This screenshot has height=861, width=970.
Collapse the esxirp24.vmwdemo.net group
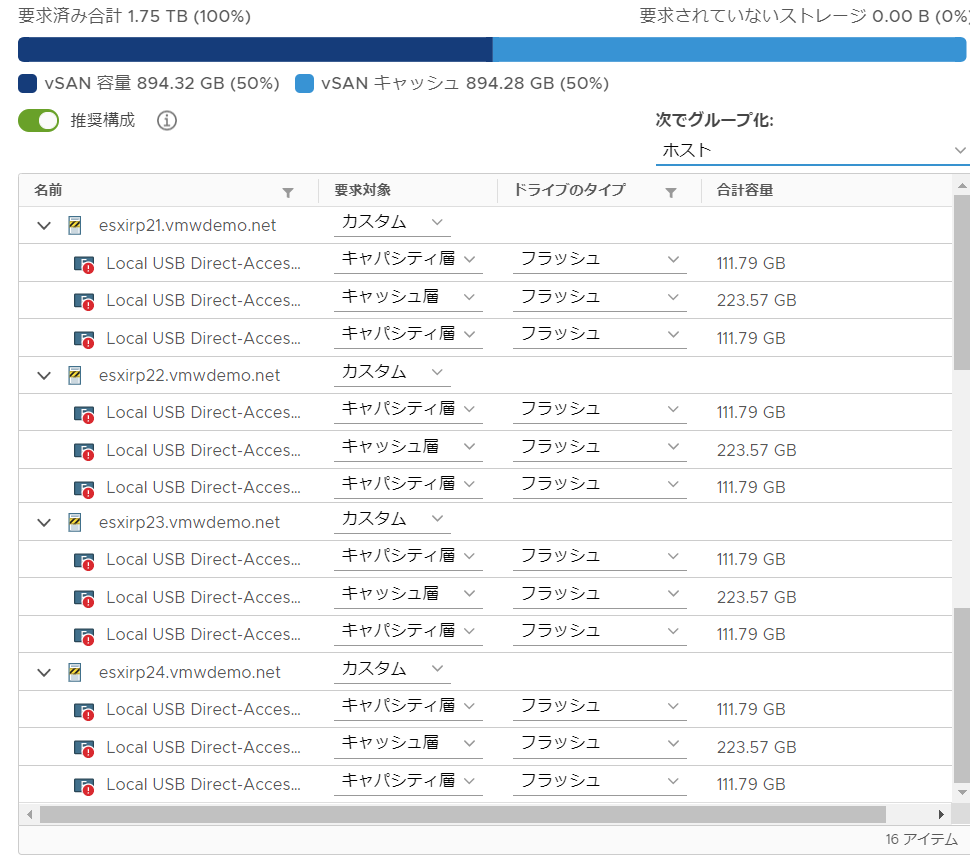click(x=43, y=672)
